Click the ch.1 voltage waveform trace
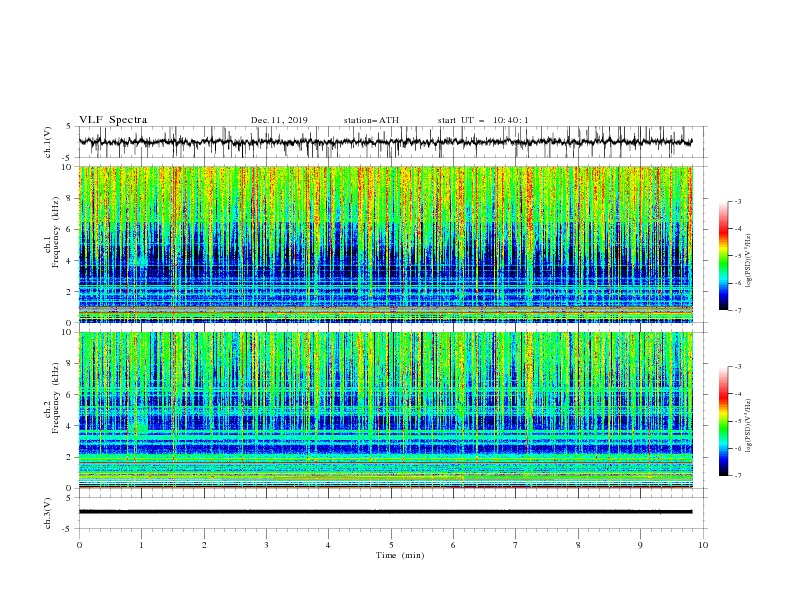This screenshot has width=792, height=612. [x=385, y=142]
